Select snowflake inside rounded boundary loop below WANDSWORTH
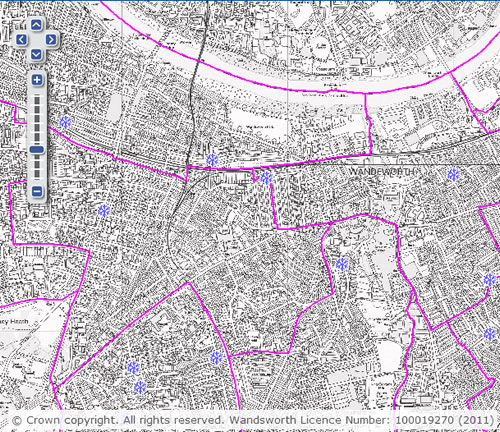The height and width of the screenshot is (432, 500). pyautogui.click(x=342, y=265)
